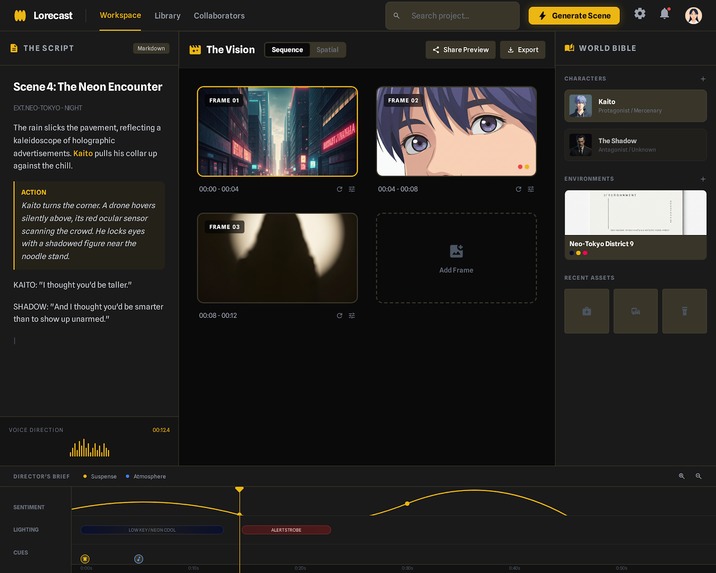Focus the Search project field
This screenshot has height=573, width=716.
pos(452,16)
